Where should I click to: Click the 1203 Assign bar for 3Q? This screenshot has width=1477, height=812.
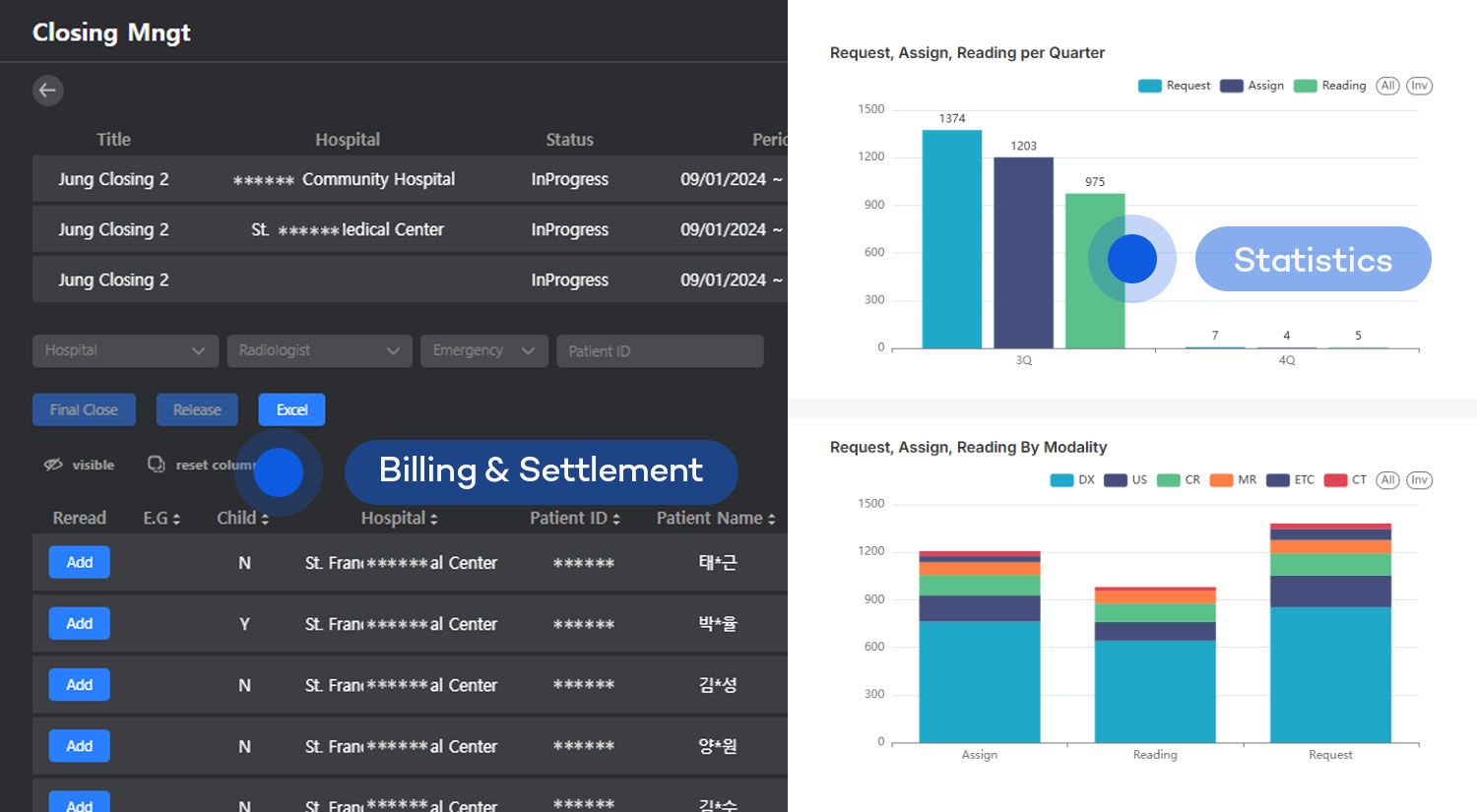pyautogui.click(x=1023, y=253)
